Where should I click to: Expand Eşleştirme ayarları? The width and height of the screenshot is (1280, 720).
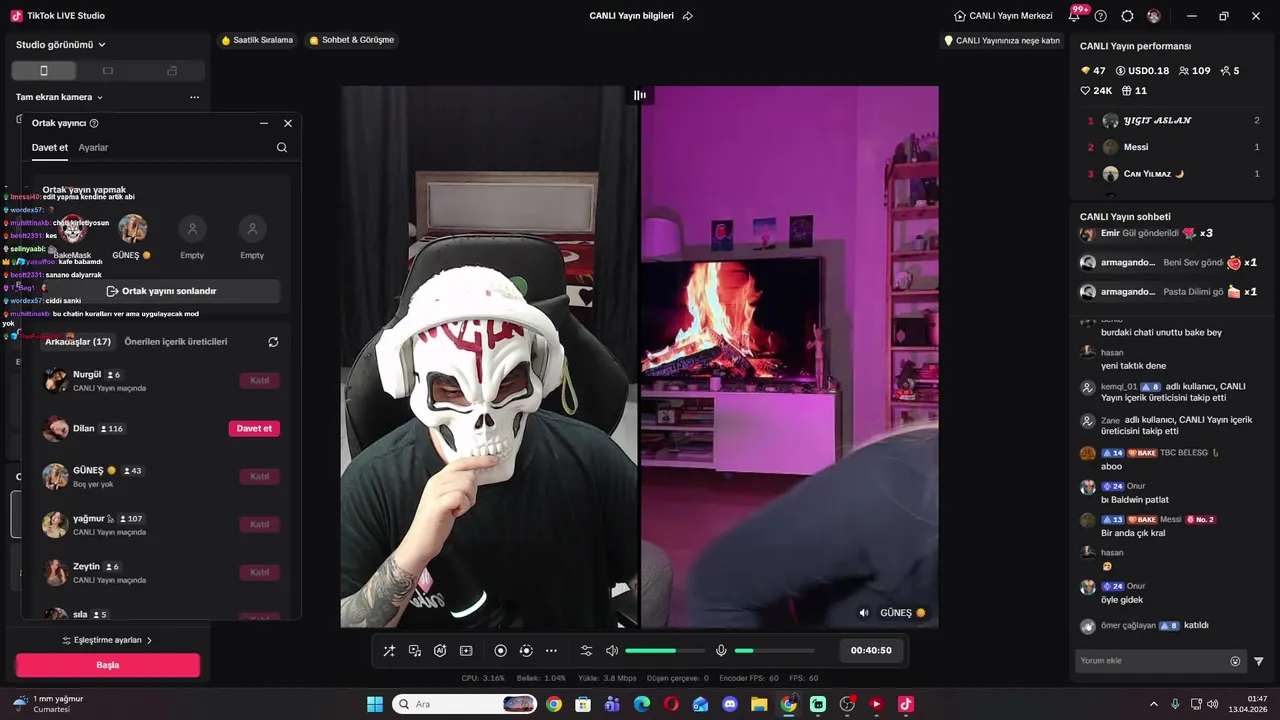108,640
